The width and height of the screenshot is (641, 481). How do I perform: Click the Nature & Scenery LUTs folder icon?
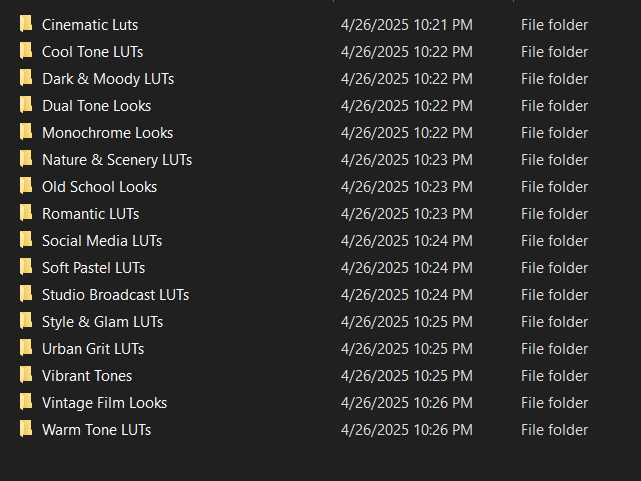(26, 159)
